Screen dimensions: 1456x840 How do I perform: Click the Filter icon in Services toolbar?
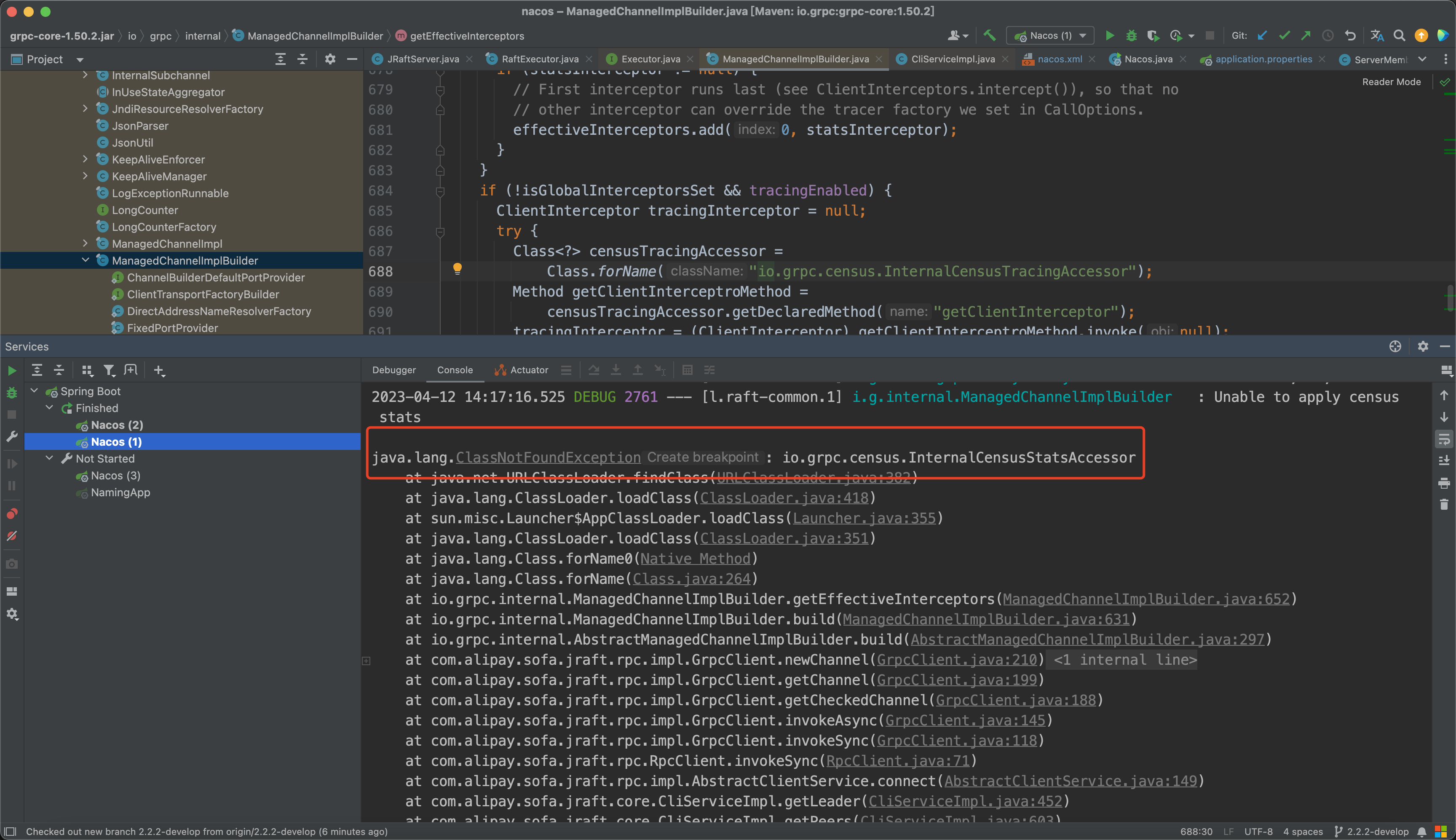tap(108, 370)
